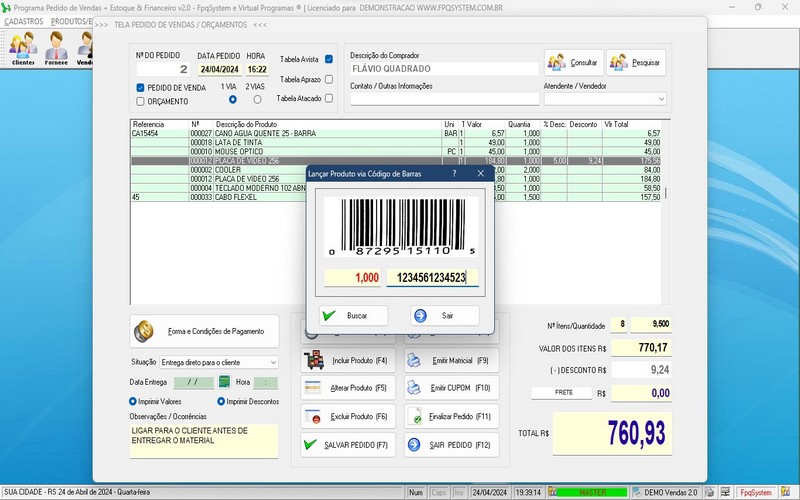The width and height of the screenshot is (800, 500).
Task: Open the Clientes toolbar icon
Action: pos(22,47)
